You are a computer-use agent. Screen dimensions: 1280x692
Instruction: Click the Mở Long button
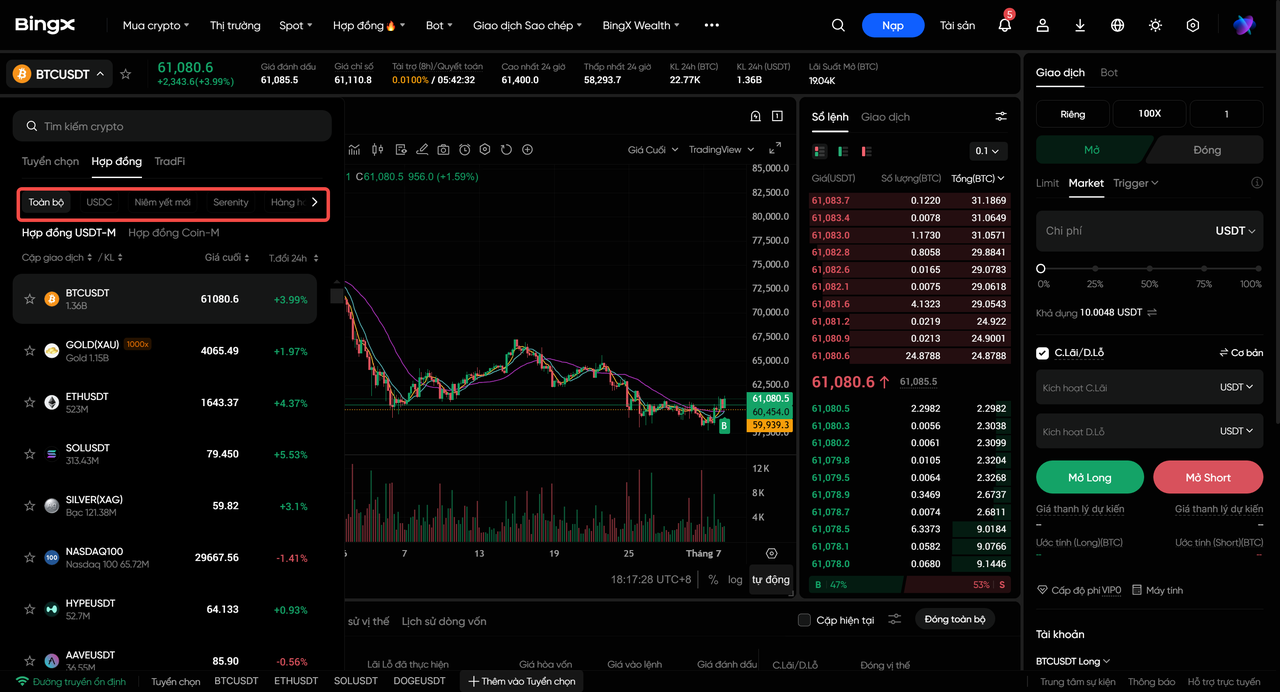[1090, 477]
